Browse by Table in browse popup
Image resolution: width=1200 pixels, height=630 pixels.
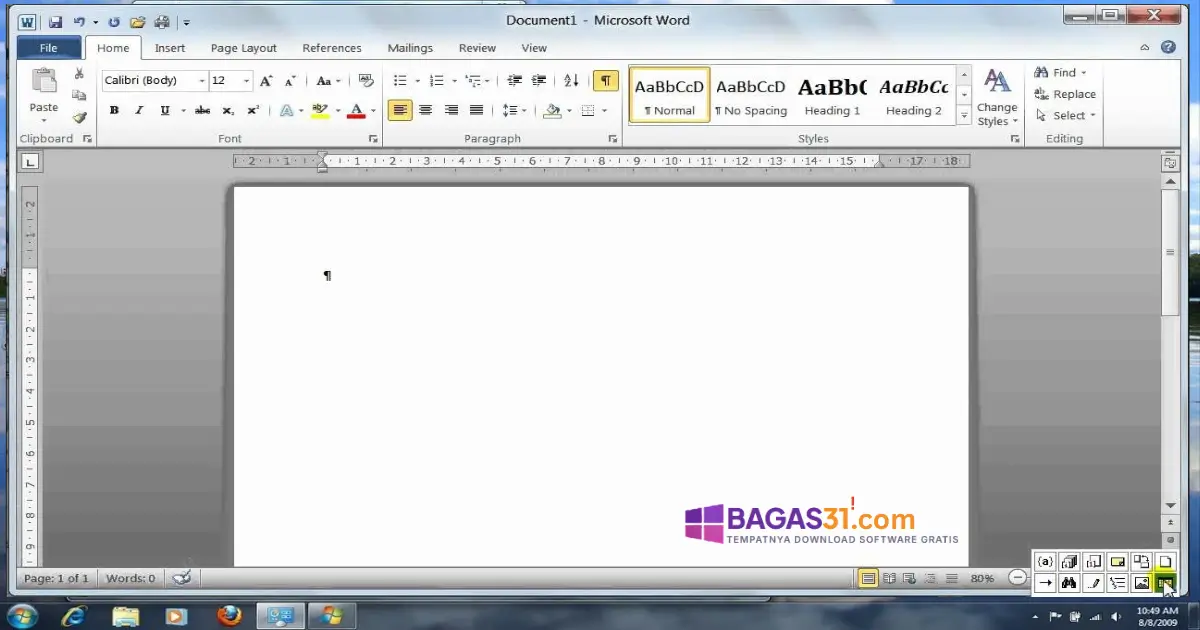pos(1165,583)
